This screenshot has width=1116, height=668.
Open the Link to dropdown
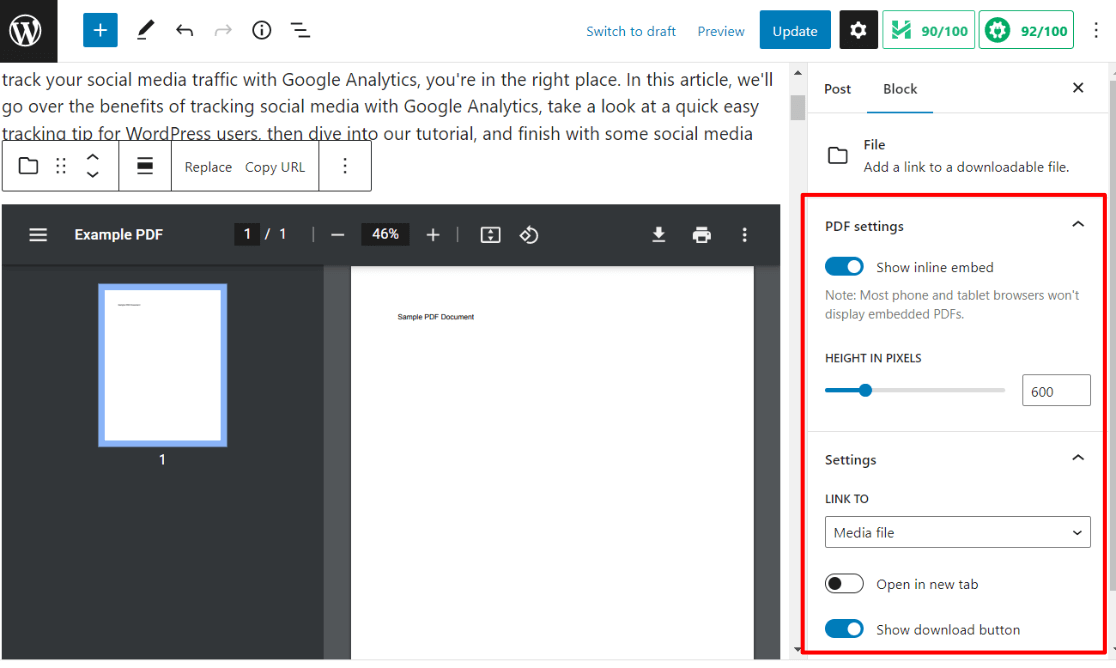[x=957, y=532]
